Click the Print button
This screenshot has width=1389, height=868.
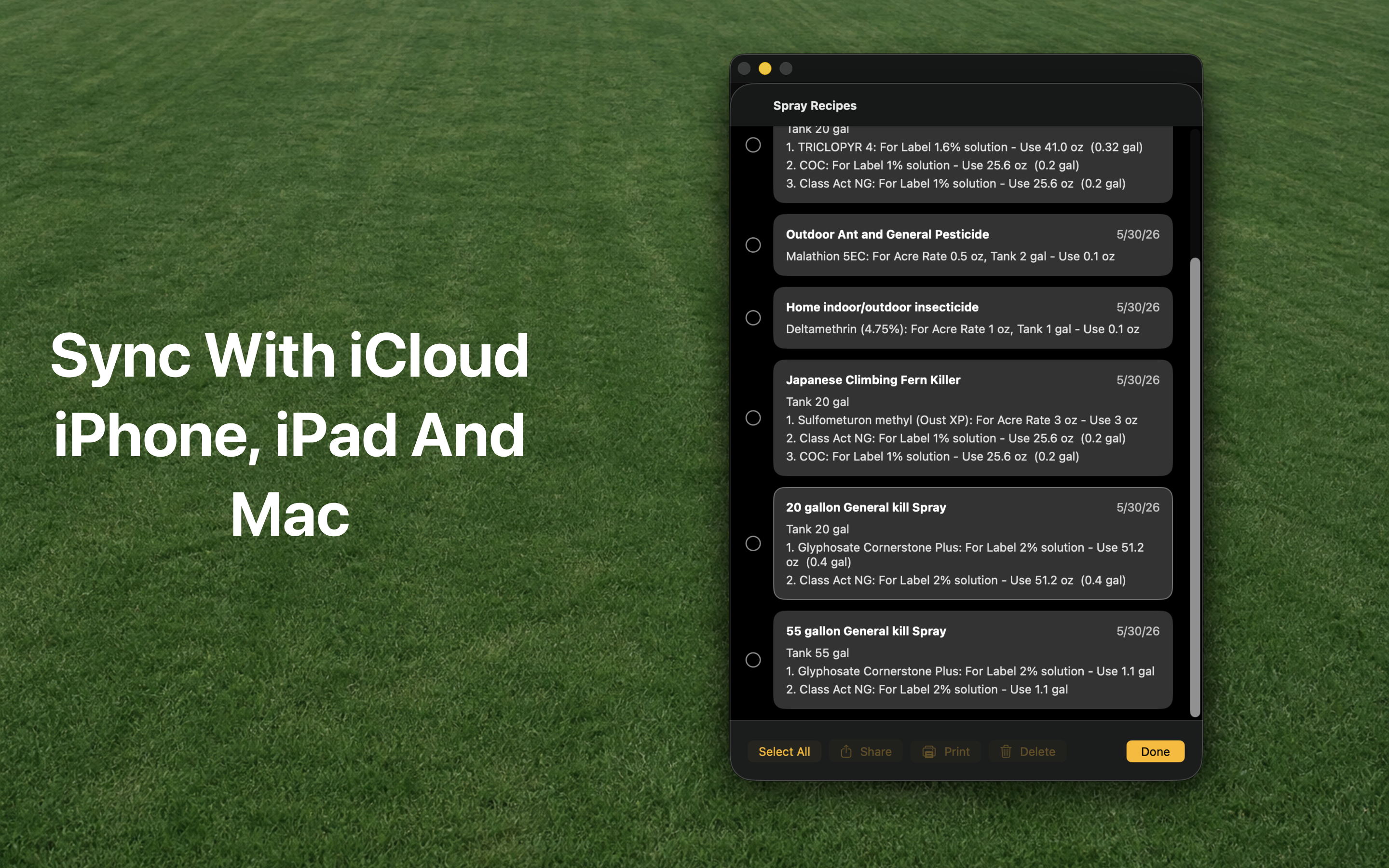[x=946, y=751]
